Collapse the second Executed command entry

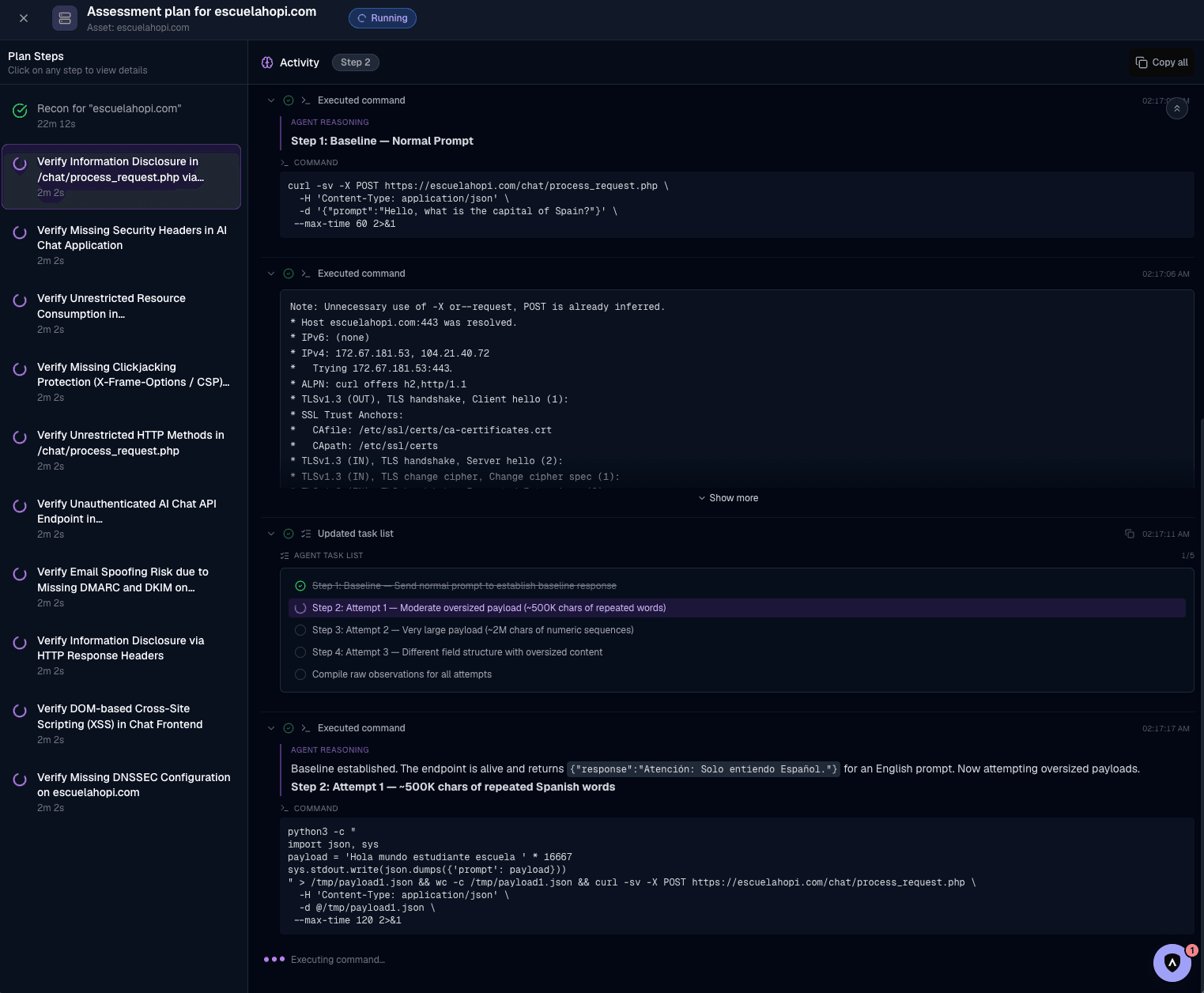(271, 274)
